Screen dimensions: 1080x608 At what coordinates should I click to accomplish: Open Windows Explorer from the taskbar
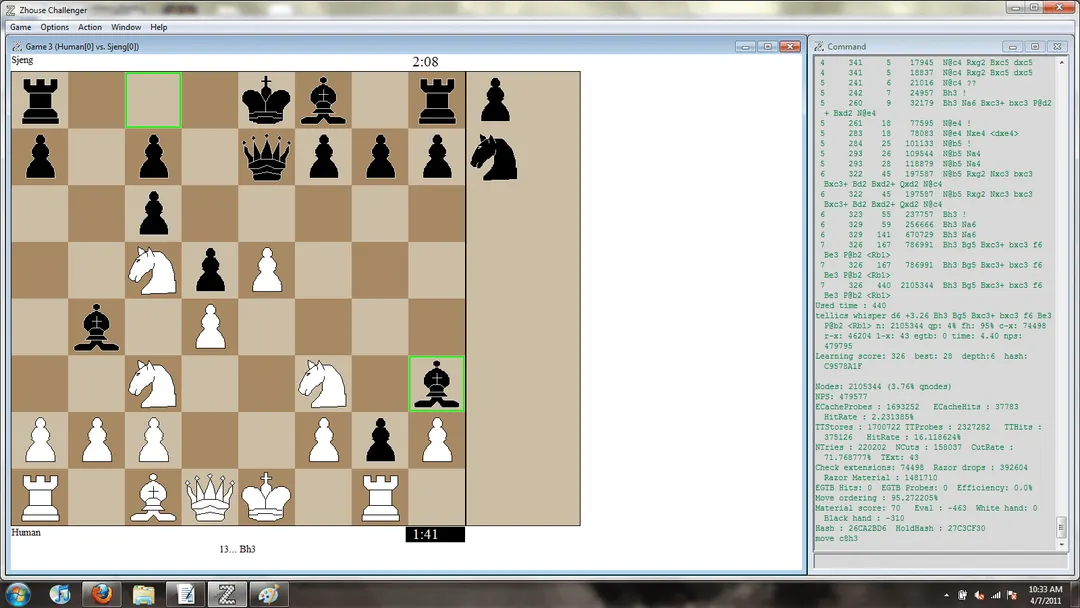(x=143, y=594)
